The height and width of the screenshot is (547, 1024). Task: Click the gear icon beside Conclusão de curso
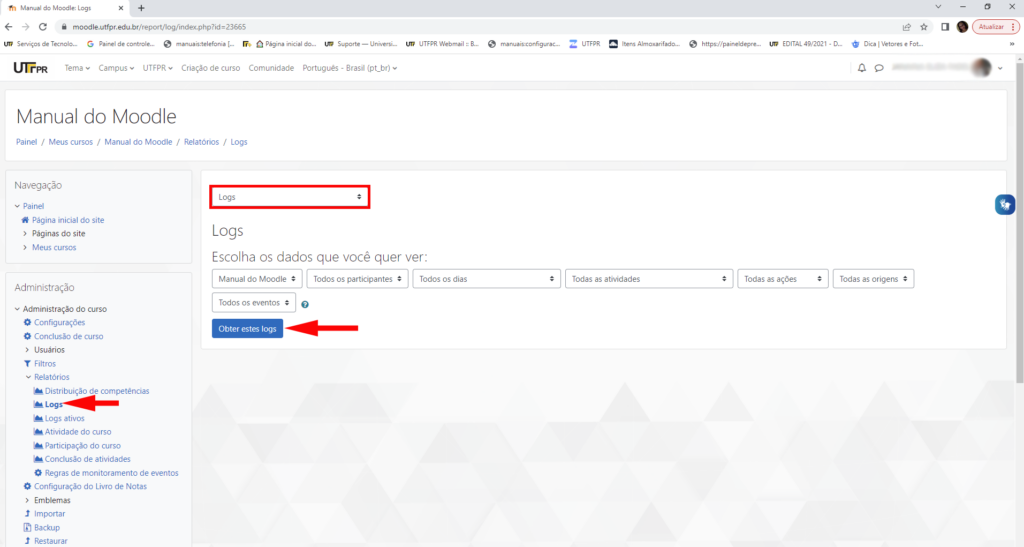[x=27, y=336]
